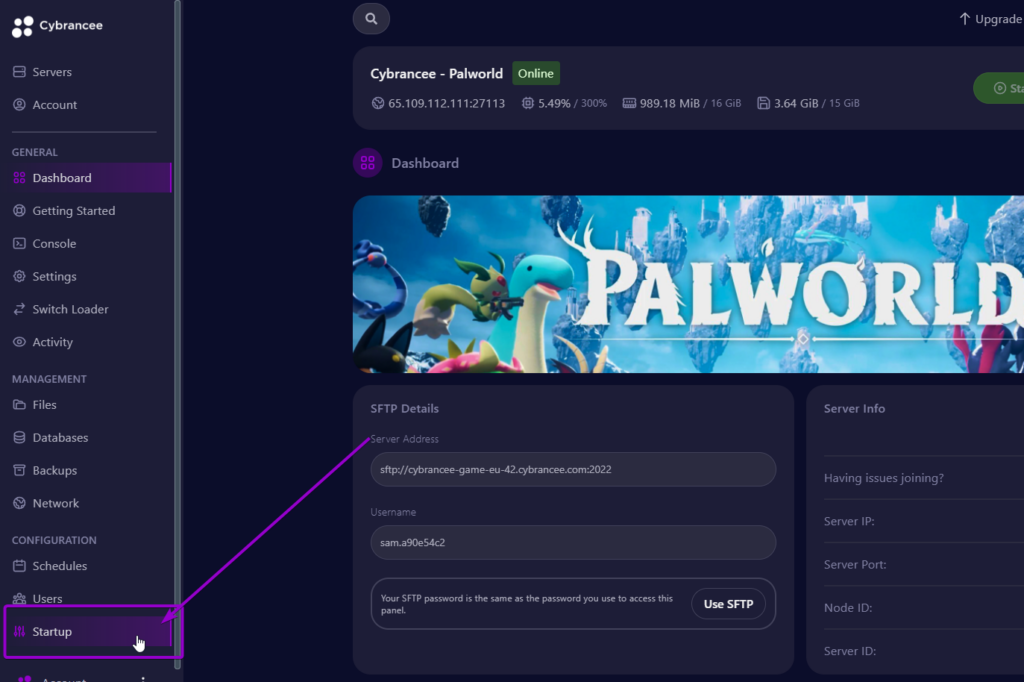The image size is (1024, 682).
Task: Click the Files folder icon
Action: tap(19, 404)
